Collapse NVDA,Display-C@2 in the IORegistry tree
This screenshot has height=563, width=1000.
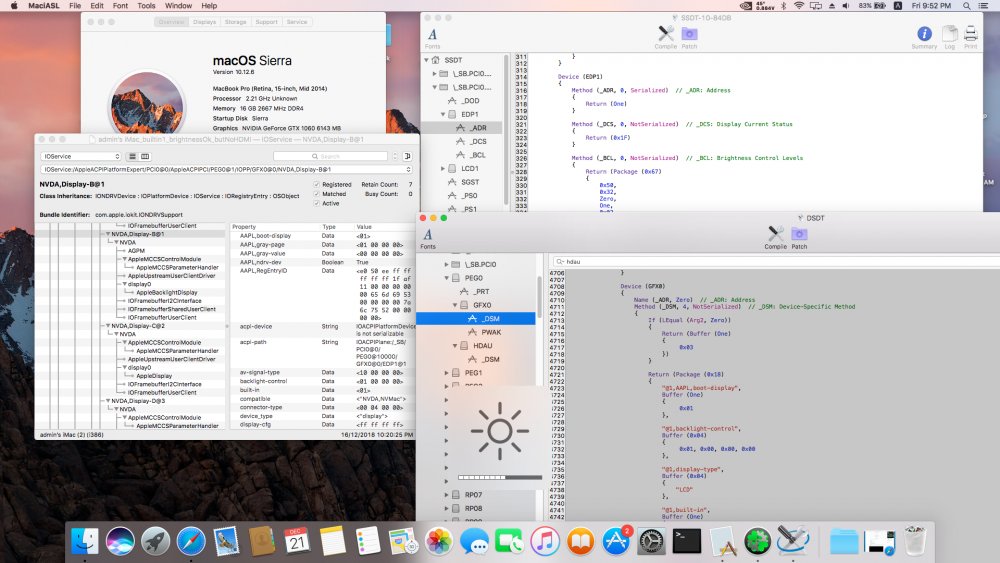tap(108, 326)
